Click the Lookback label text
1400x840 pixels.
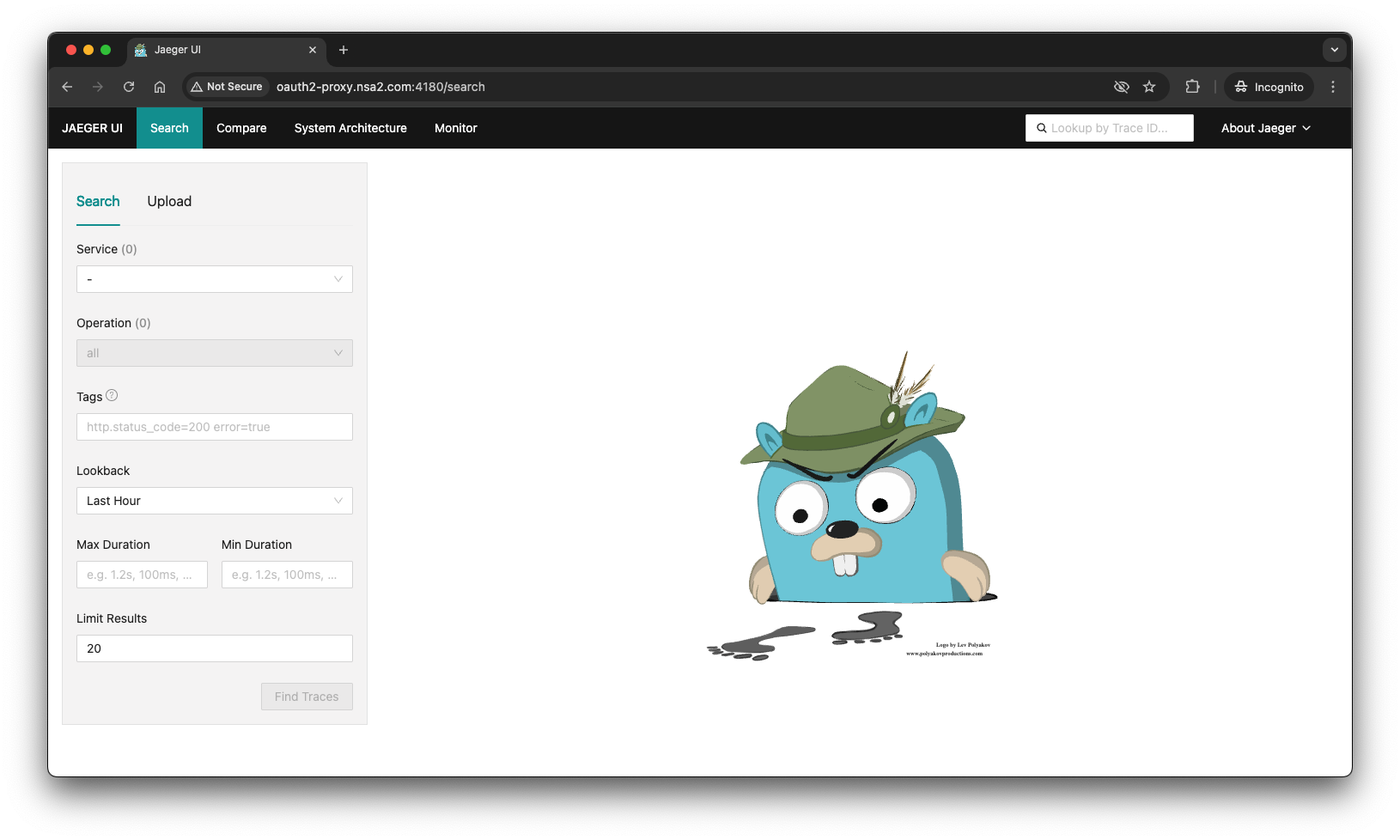103,471
